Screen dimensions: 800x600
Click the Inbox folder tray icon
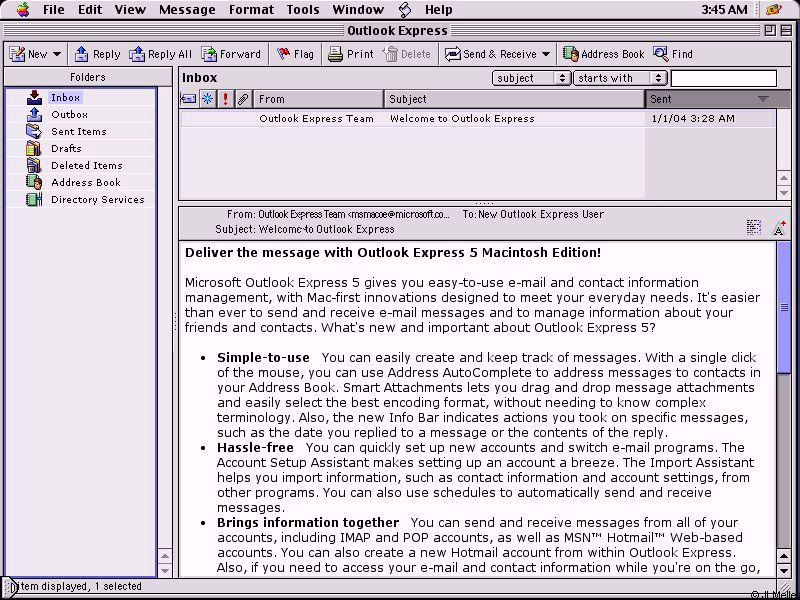(34, 97)
